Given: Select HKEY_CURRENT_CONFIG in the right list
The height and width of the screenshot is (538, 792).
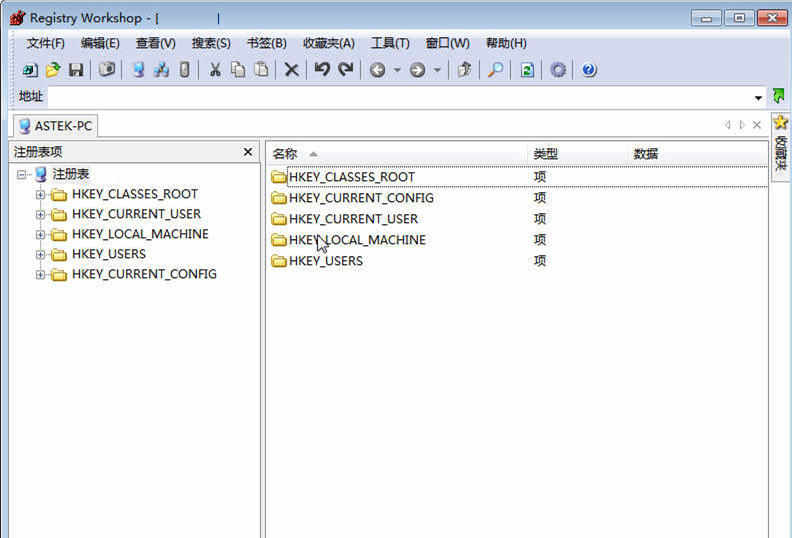Looking at the screenshot, I should pyautogui.click(x=518, y=198).
